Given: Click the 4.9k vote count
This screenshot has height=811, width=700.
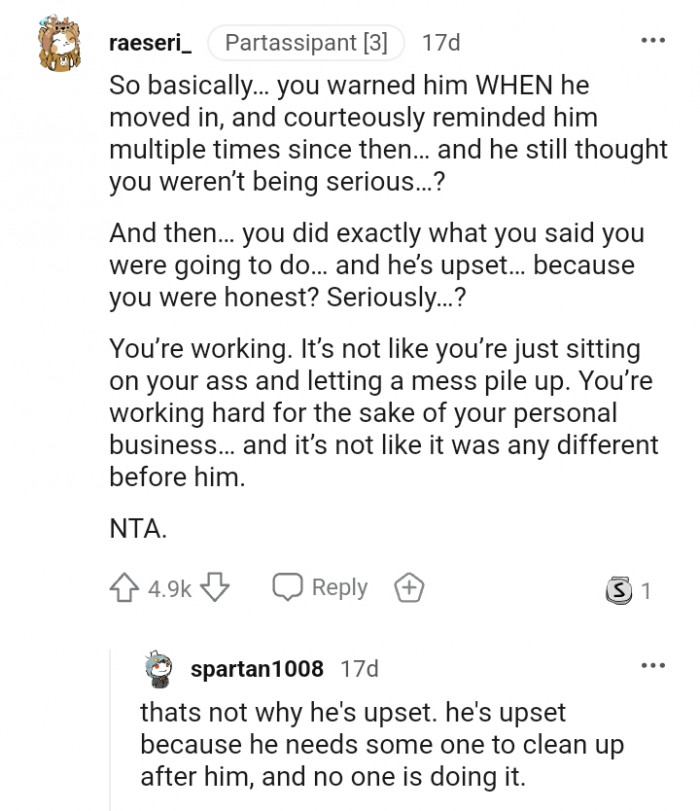Looking at the screenshot, I should pyautogui.click(x=169, y=590).
